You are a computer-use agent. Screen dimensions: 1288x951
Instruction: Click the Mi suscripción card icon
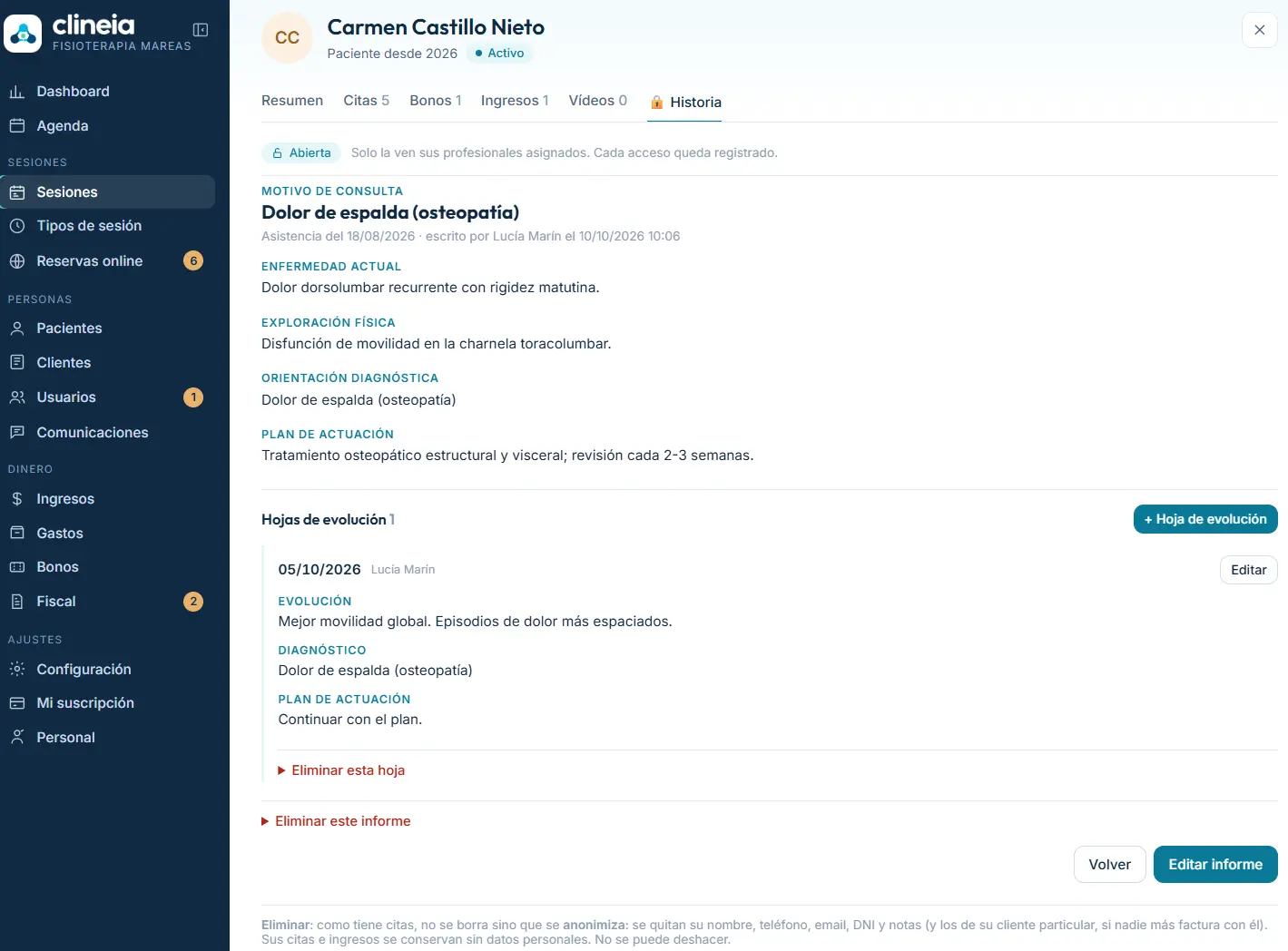coord(16,703)
